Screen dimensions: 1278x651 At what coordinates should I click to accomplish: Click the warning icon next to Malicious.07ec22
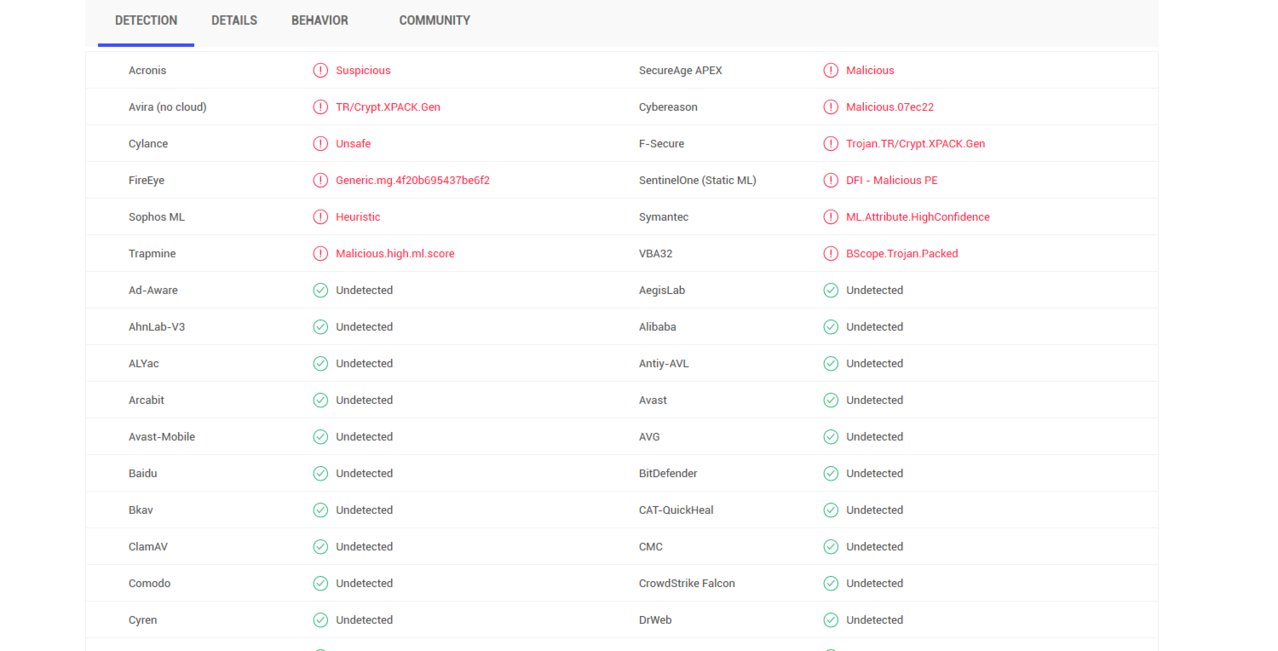pos(830,107)
